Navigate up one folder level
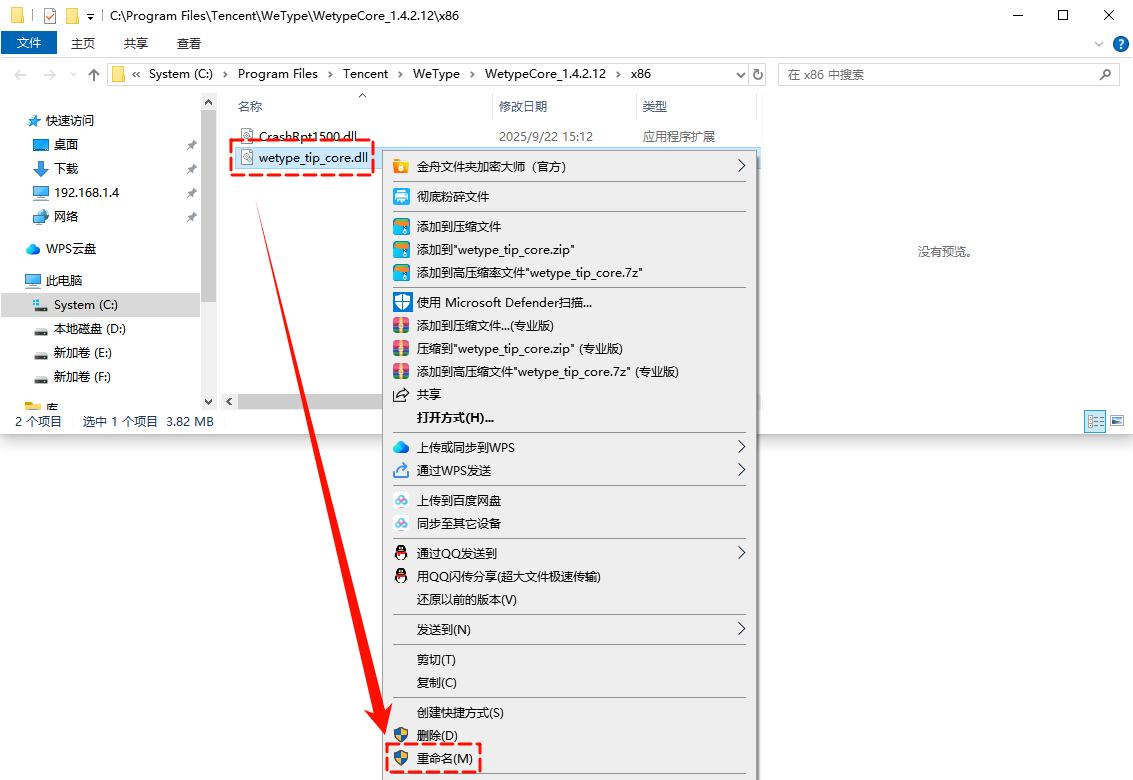 click(93, 74)
